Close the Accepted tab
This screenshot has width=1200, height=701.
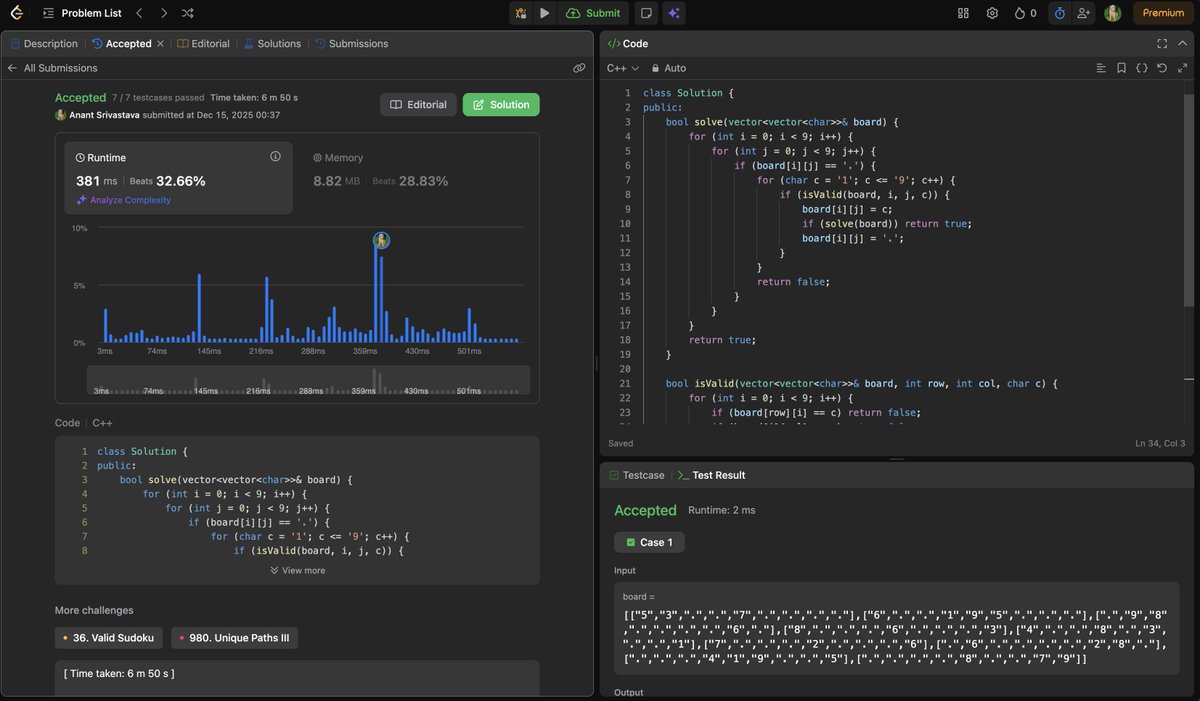(160, 44)
